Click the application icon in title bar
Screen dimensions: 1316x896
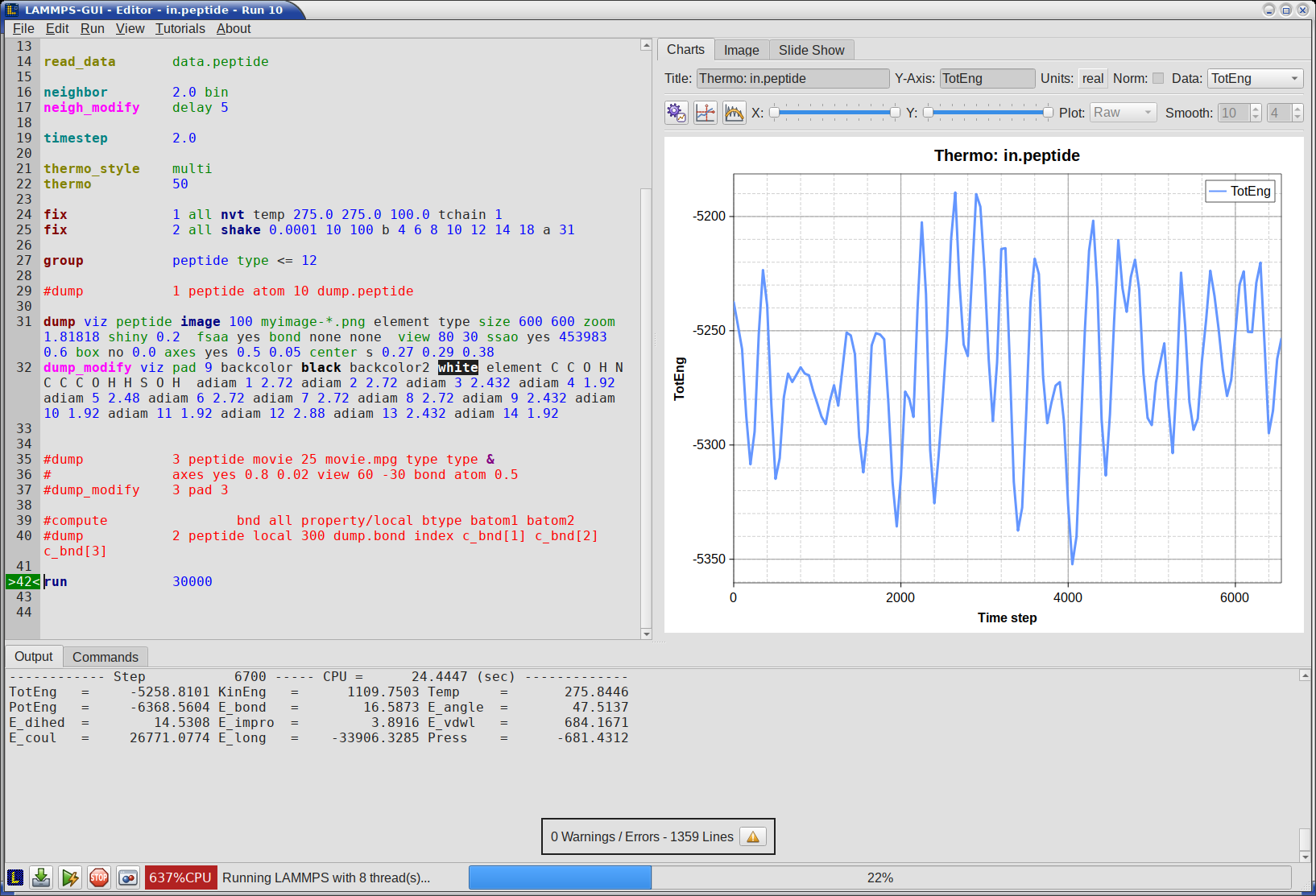(x=12, y=10)
